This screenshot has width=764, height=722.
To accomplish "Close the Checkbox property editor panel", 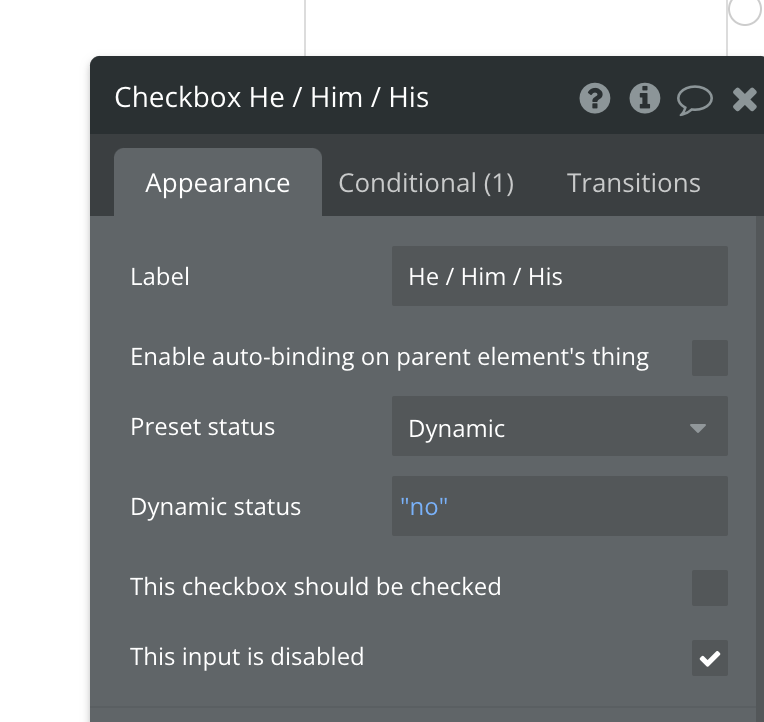I will tap(745, 98).
